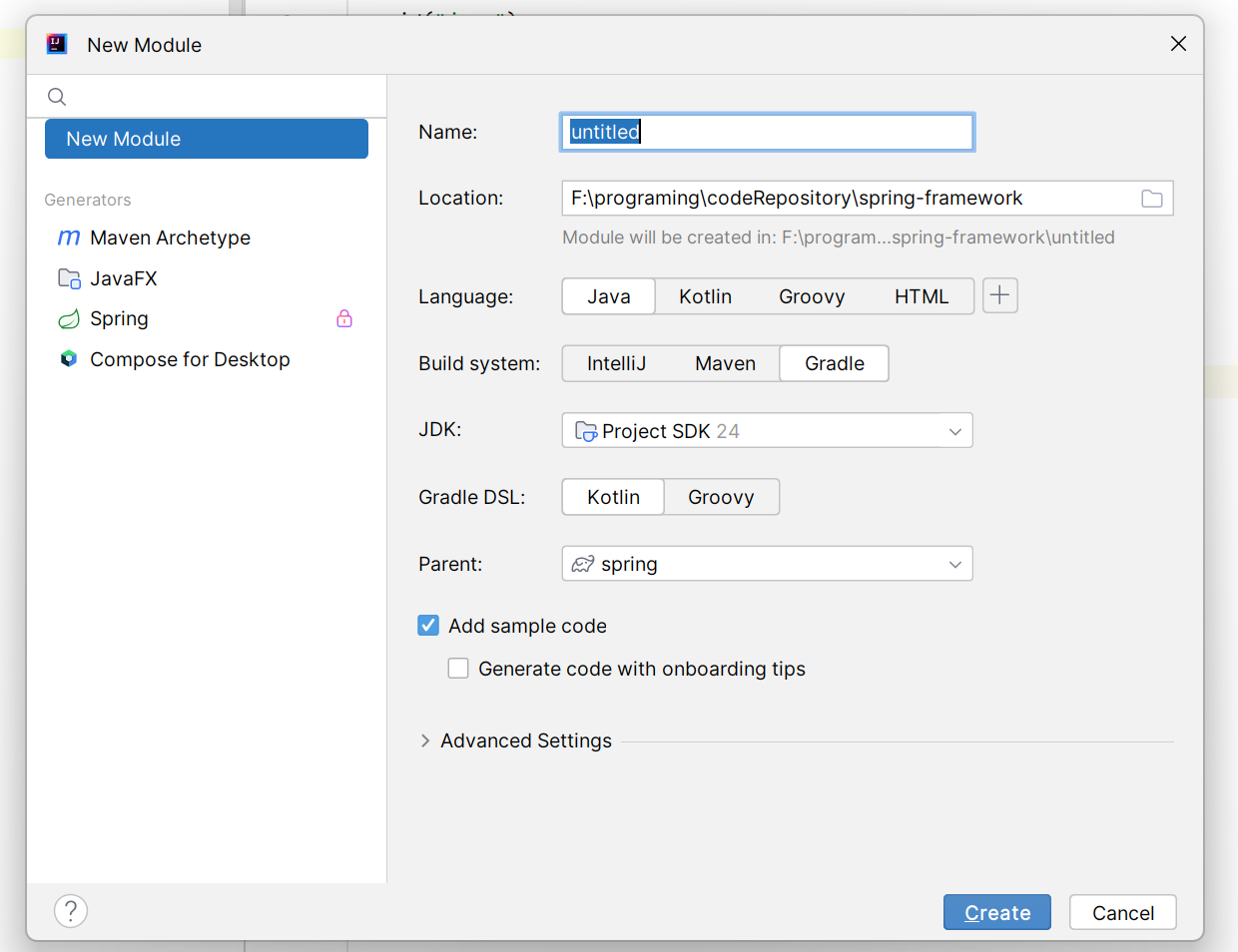Select Spring generator
This screenshot has height=952, width=1238.
click(207, 319)
